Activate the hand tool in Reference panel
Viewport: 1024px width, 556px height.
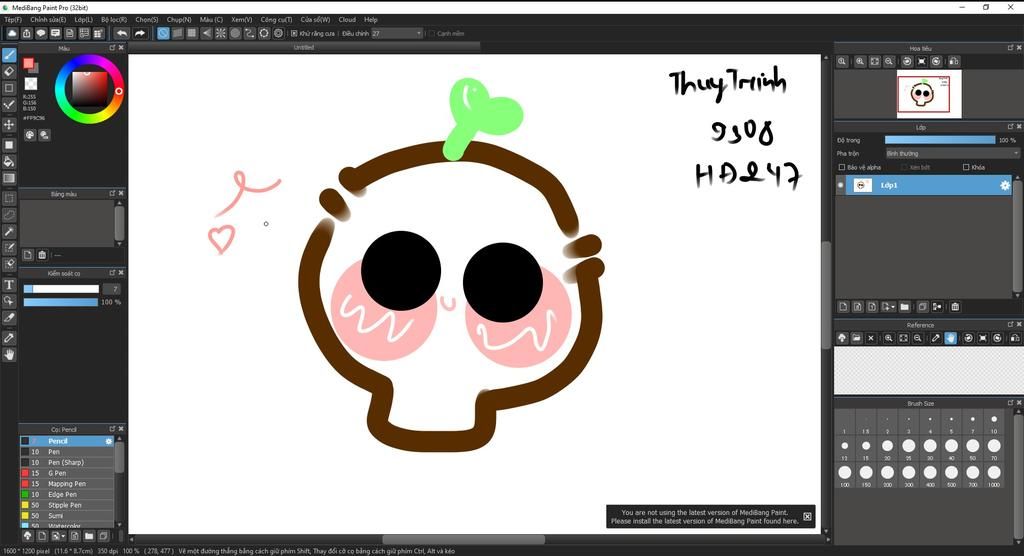pyautogui.click(x=950, y=338)
